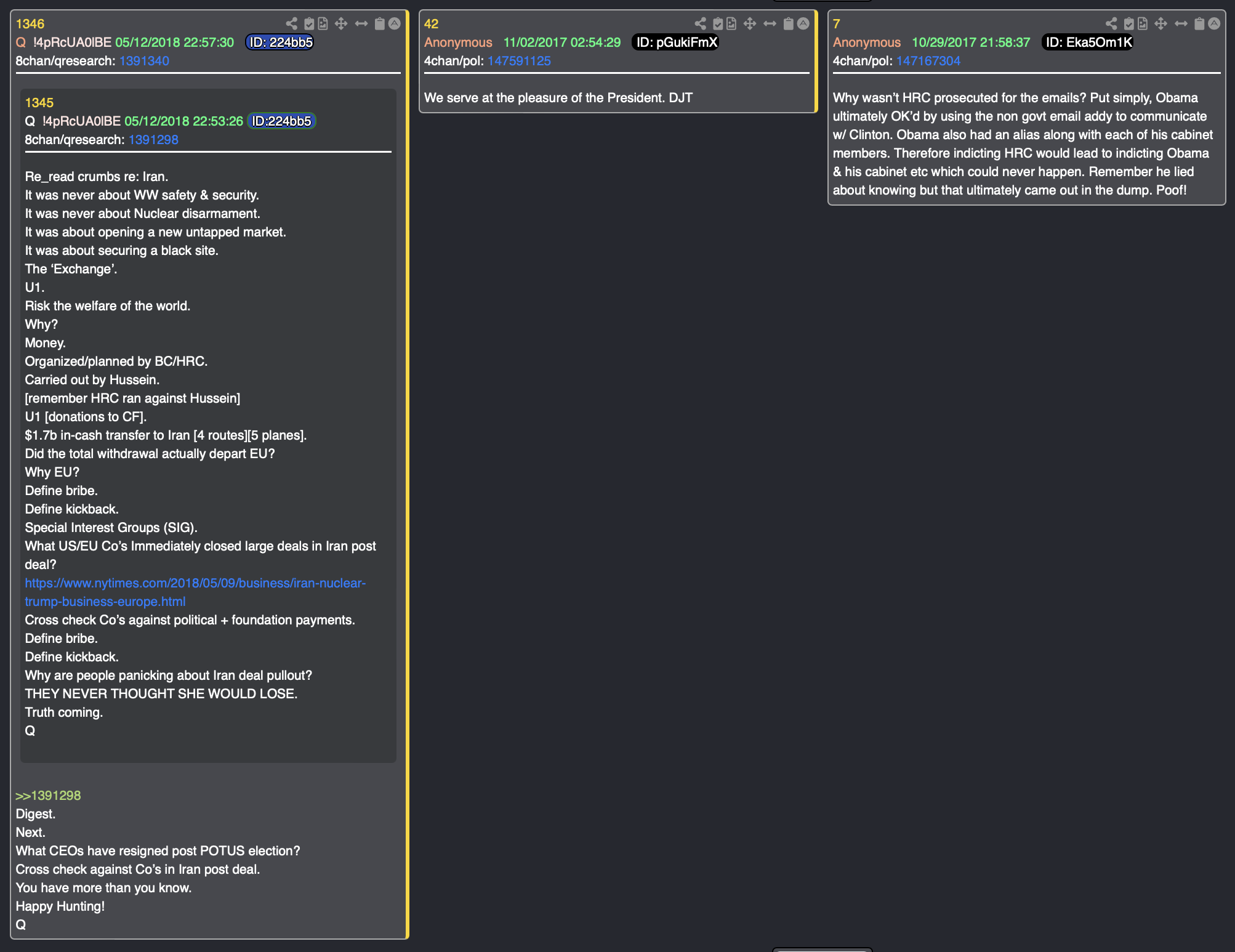Open 8chan/qresearch link 1391340
The image size is (1235, 952).
(144, 61)
